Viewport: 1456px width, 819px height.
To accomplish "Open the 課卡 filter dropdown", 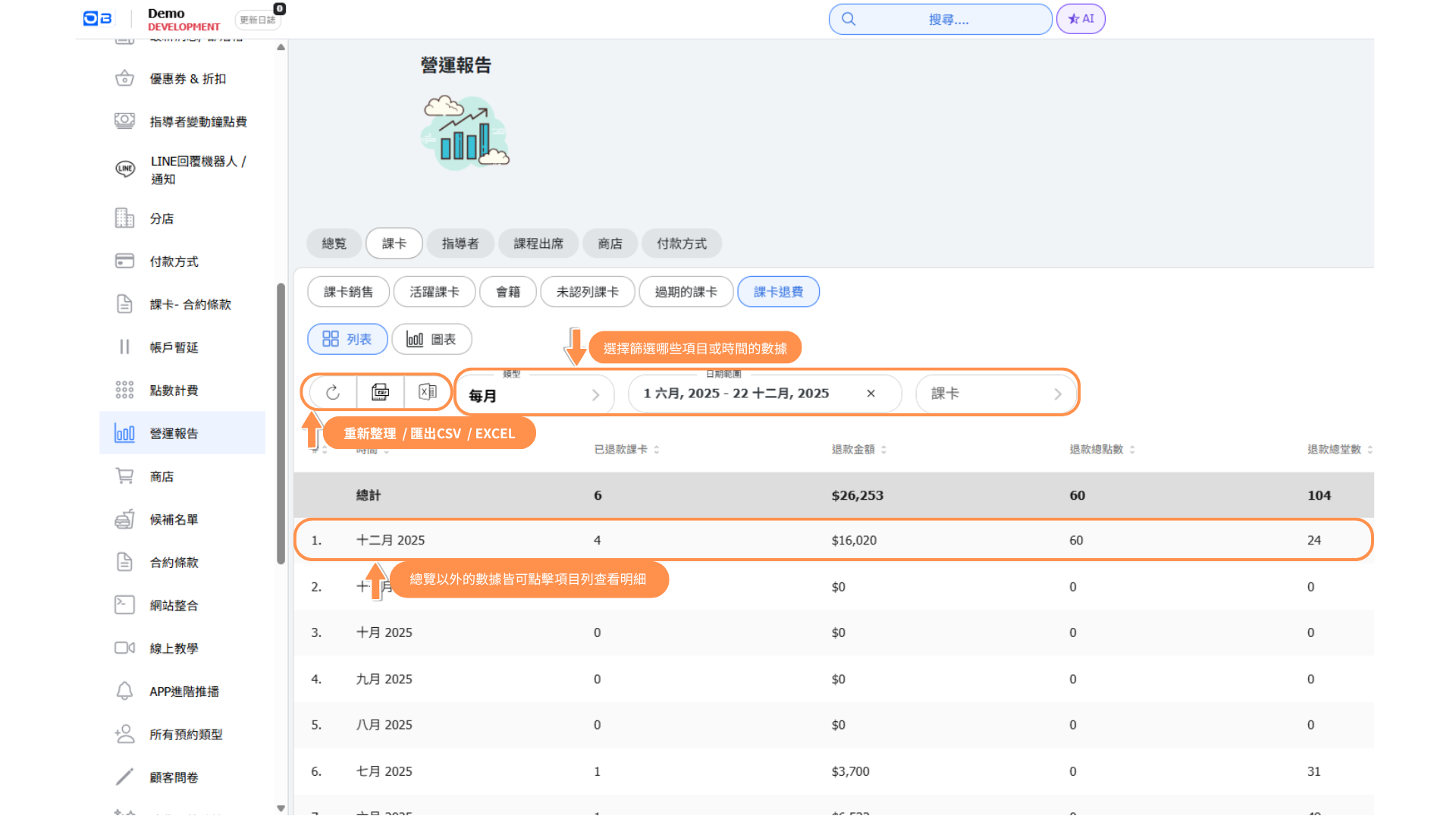I will tap(996, 394).
